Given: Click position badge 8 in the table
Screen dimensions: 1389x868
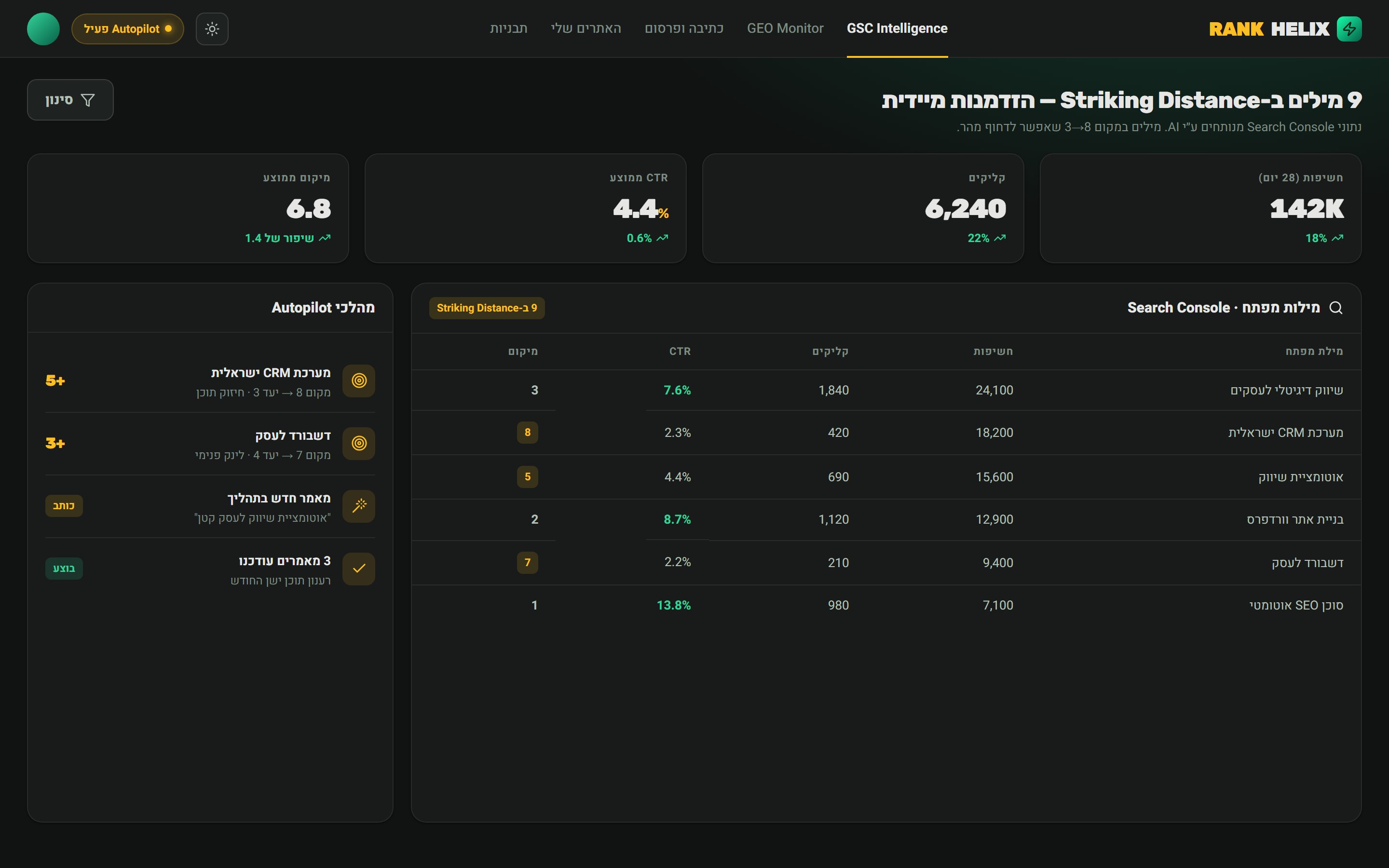Looking at the screenshot, I should tap(528, 432).
